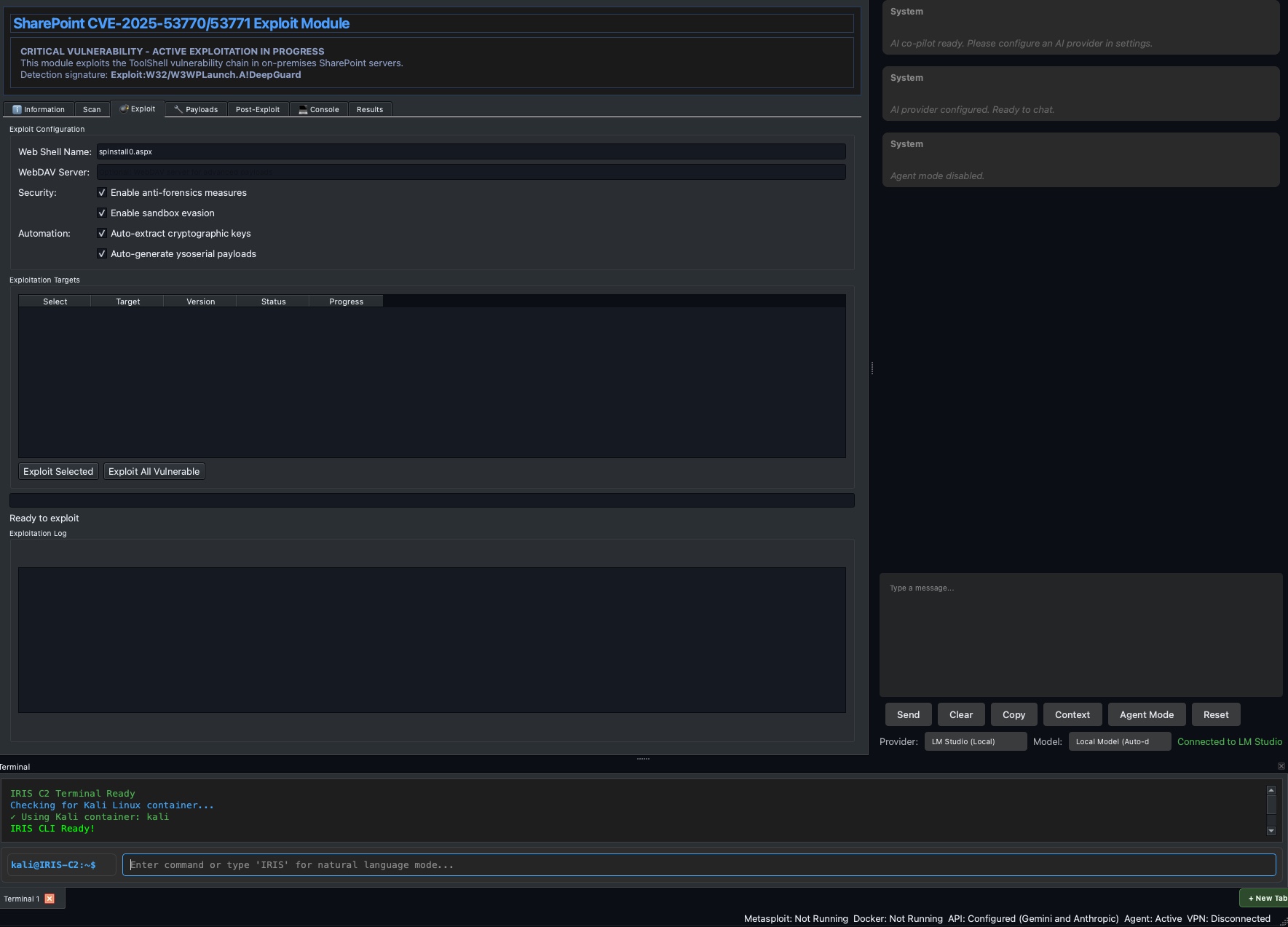Click "IRIS CLI Ready!" terminal line
Image resolution: width=1288 pixels, height=927 pixels.
[x=52, y=829]
